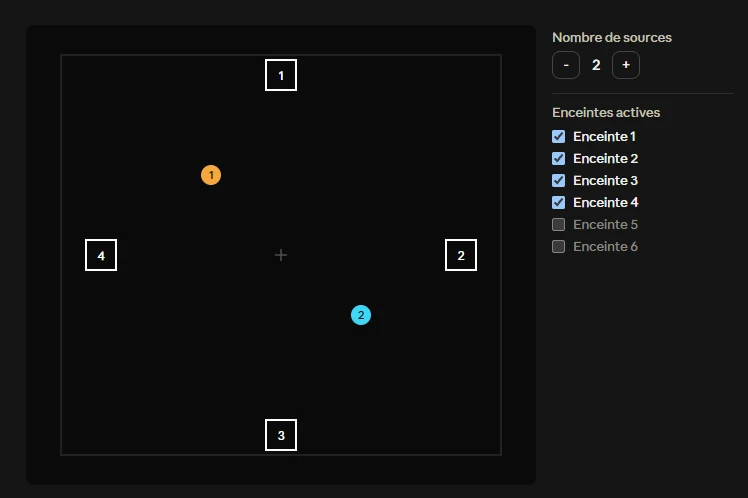
Task: Enable Enceinte 5 checkbox
Action: [x=559, y=224]
